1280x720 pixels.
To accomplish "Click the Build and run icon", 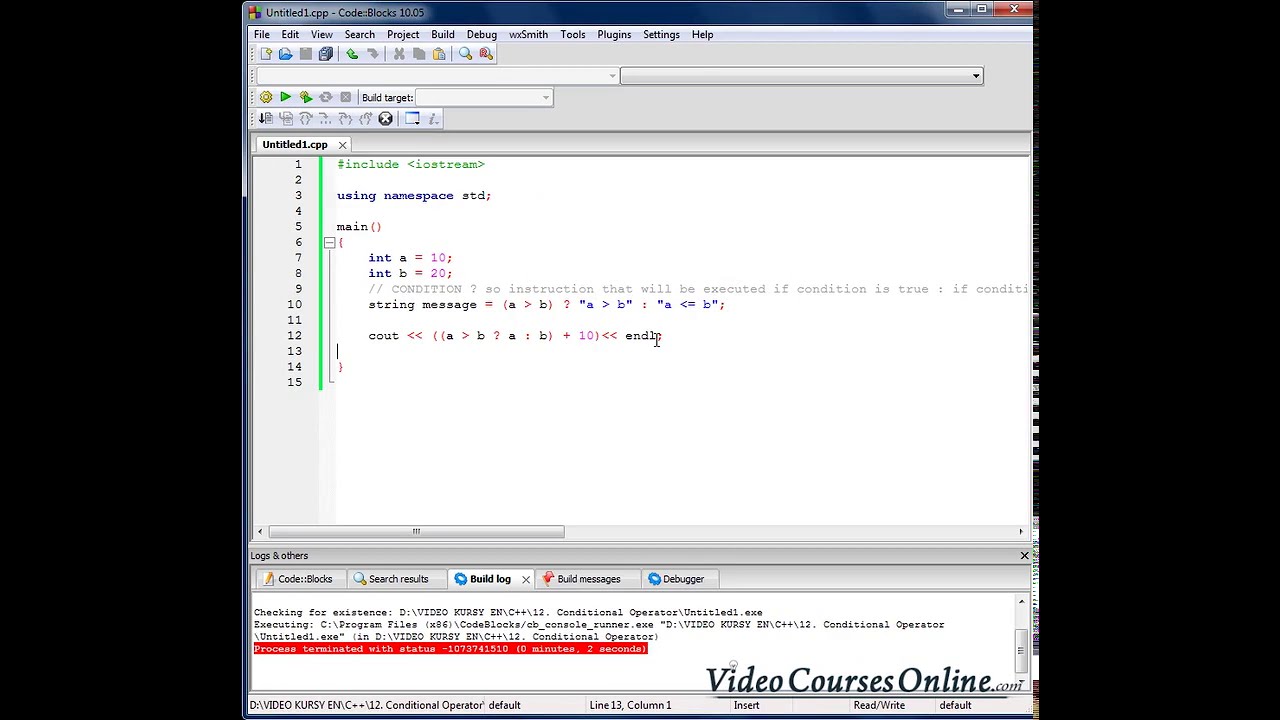I will 305,97.
